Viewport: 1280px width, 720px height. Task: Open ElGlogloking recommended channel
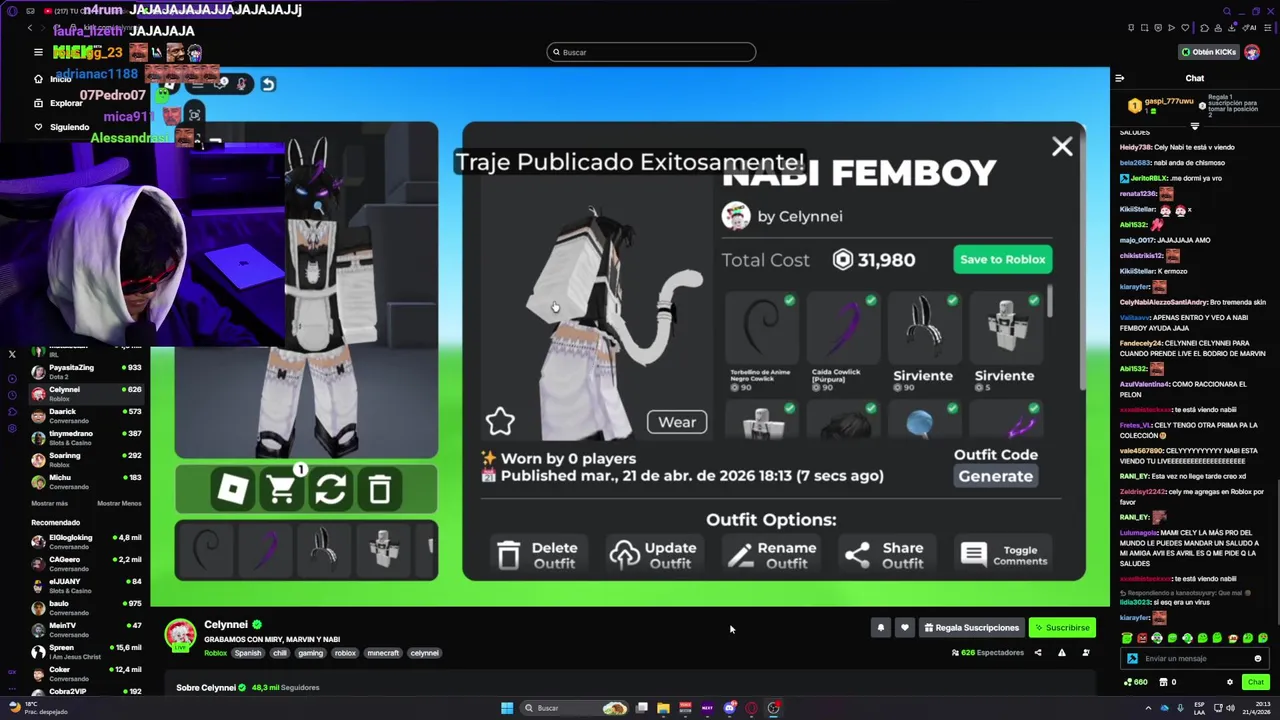(88, 541)
